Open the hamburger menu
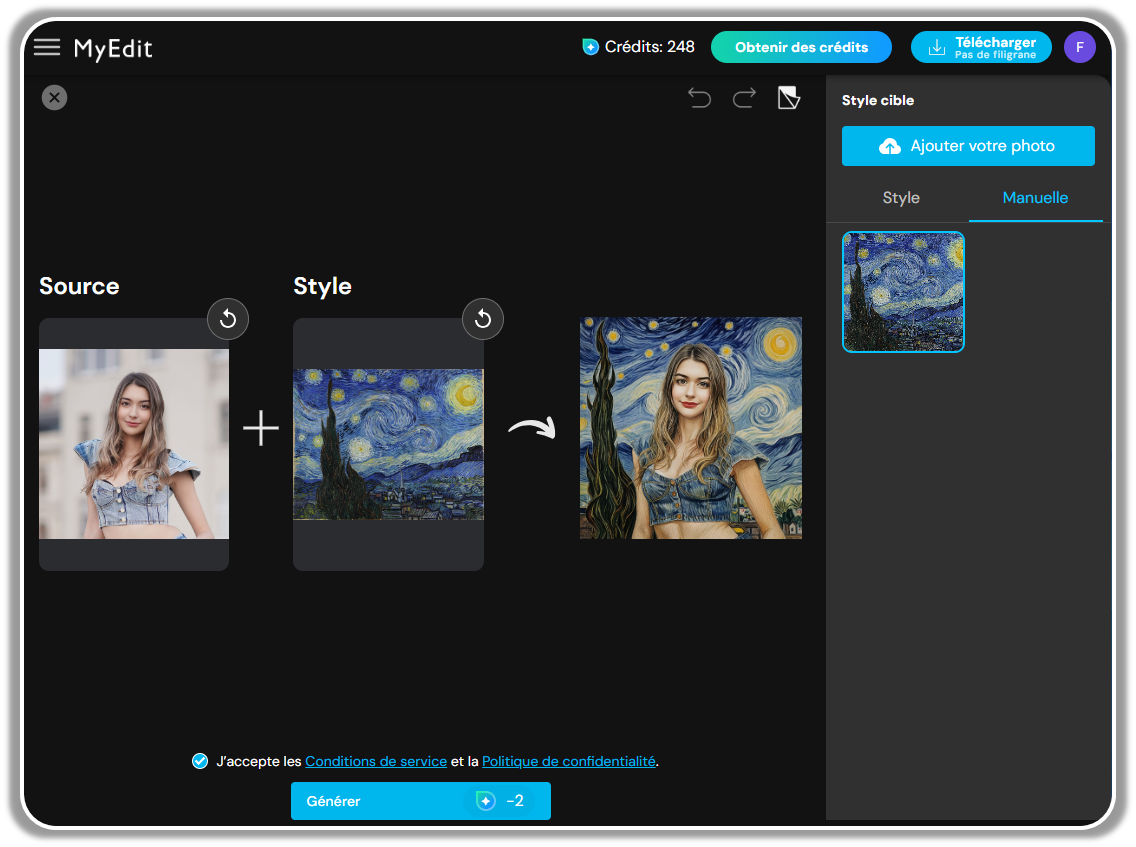 [47, 48]
